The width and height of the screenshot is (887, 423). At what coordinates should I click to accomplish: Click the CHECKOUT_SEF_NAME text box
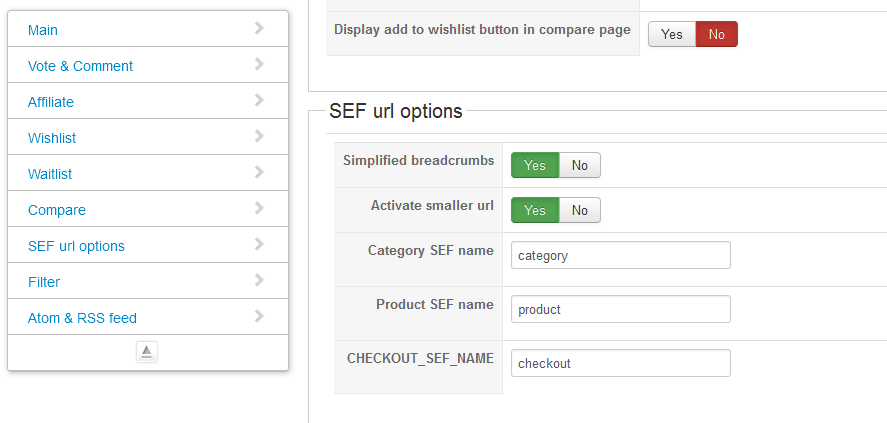pos(620,363)
